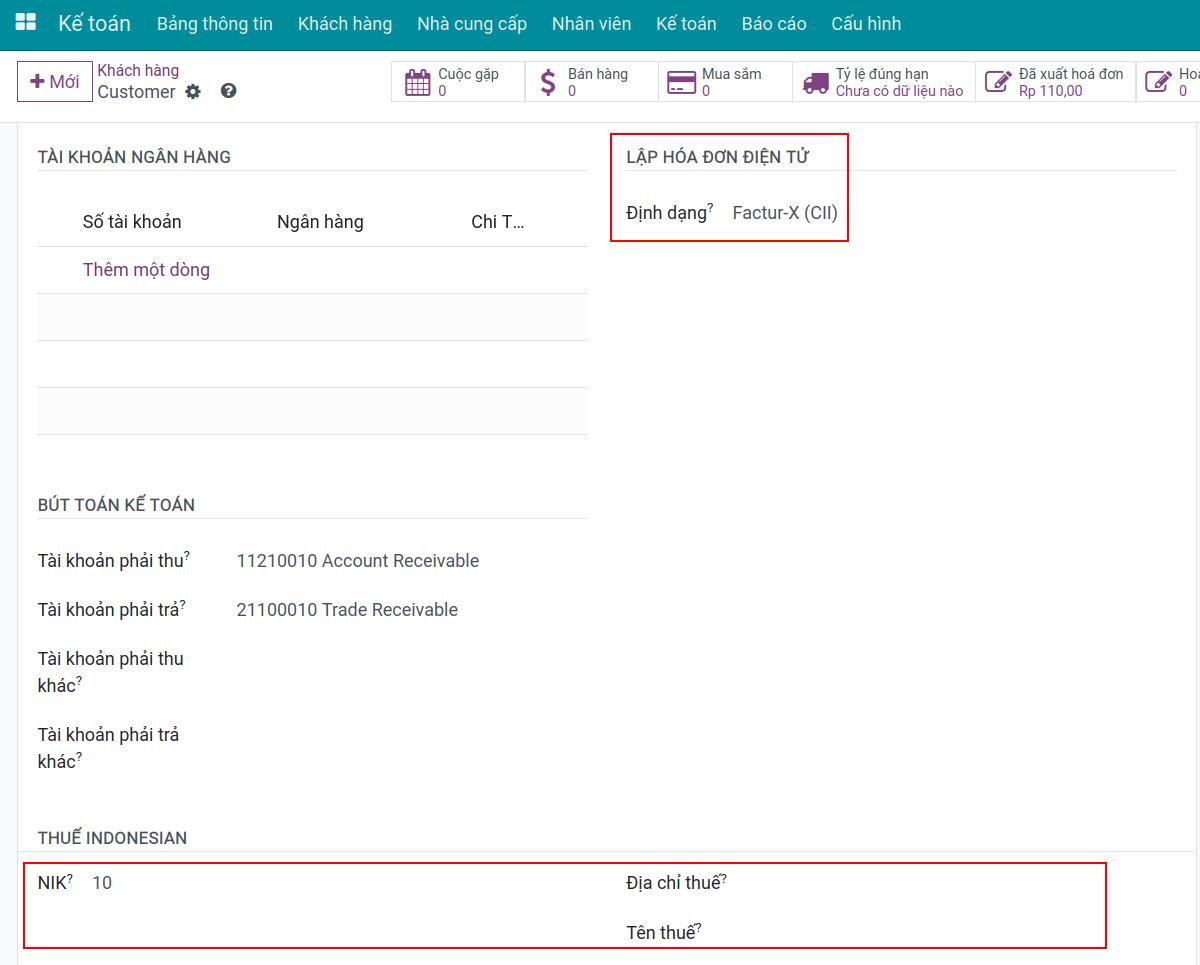Open the gear actions menu beside Customer
Viewport: 1200px width, 965px height.
tap(193, 92)
